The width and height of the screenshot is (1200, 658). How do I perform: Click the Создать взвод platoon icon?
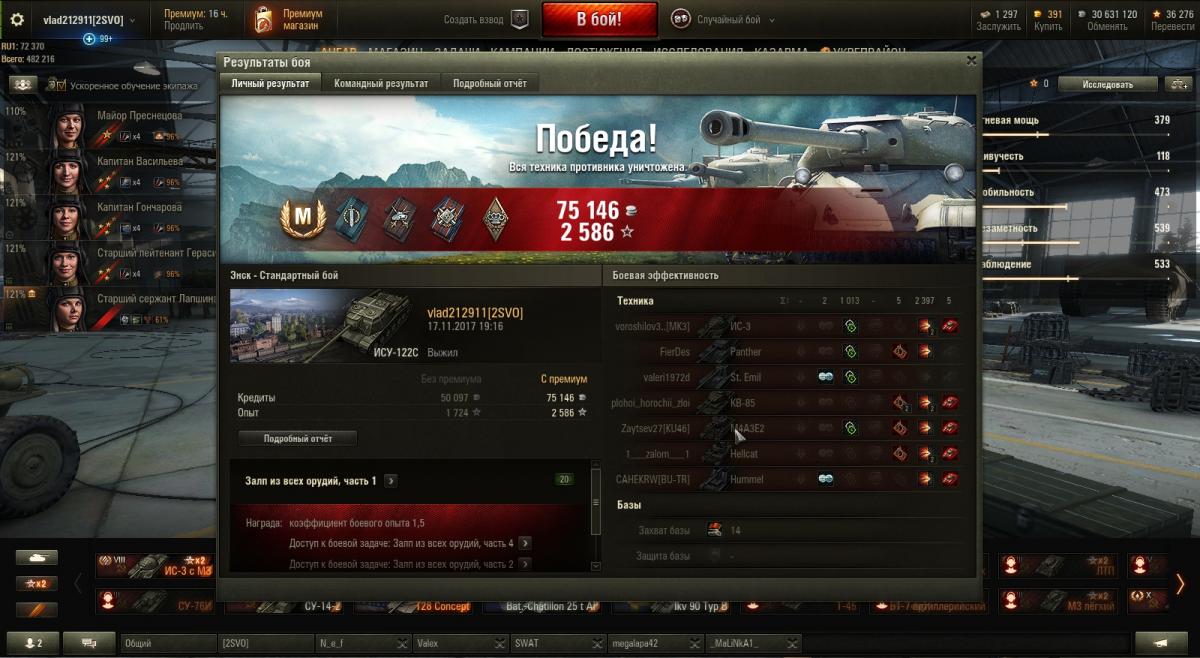tap(519, 19)
